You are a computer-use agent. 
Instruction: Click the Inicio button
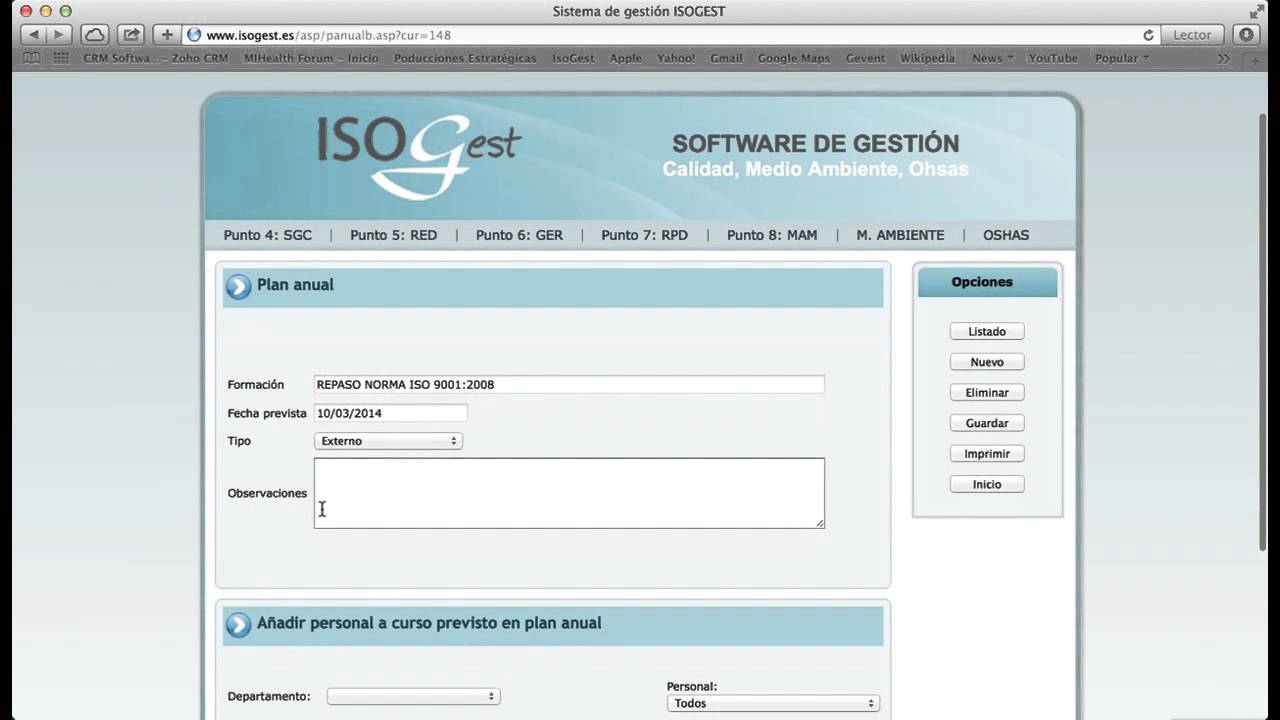[987, 484]
